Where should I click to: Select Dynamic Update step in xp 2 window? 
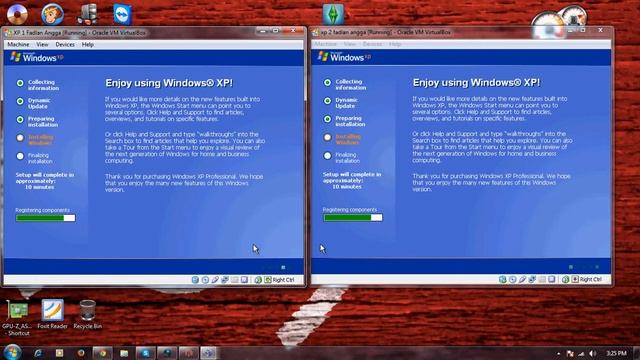click(341, 103)
